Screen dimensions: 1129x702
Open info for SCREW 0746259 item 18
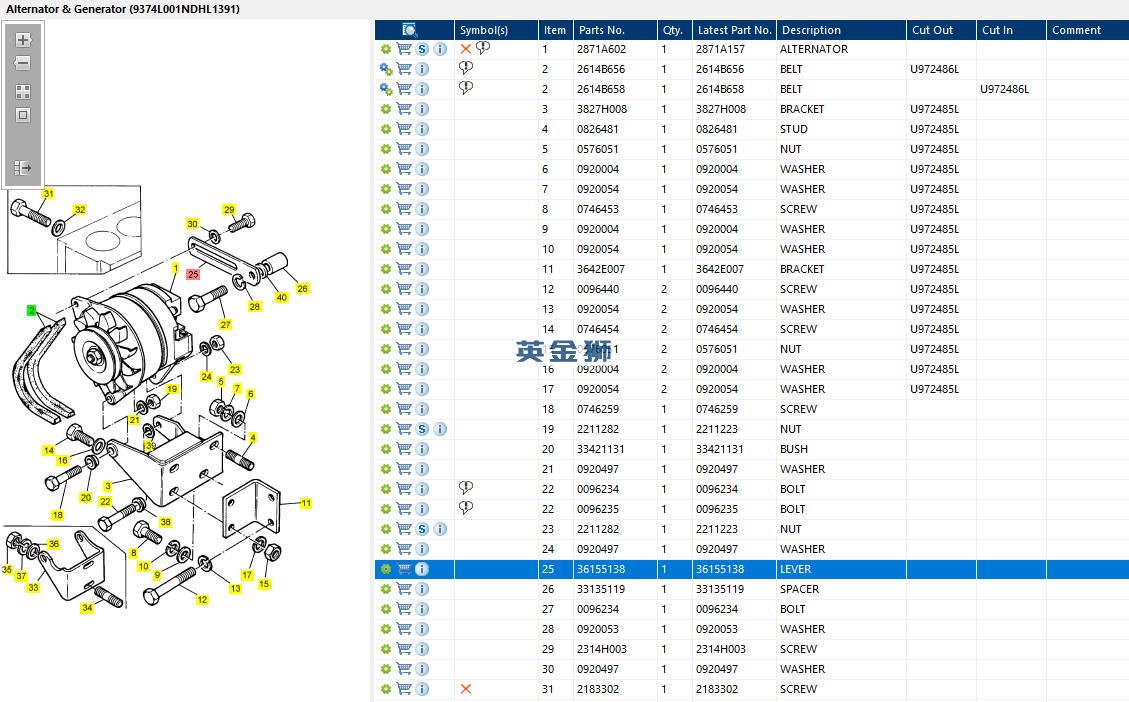coord(423,409)
